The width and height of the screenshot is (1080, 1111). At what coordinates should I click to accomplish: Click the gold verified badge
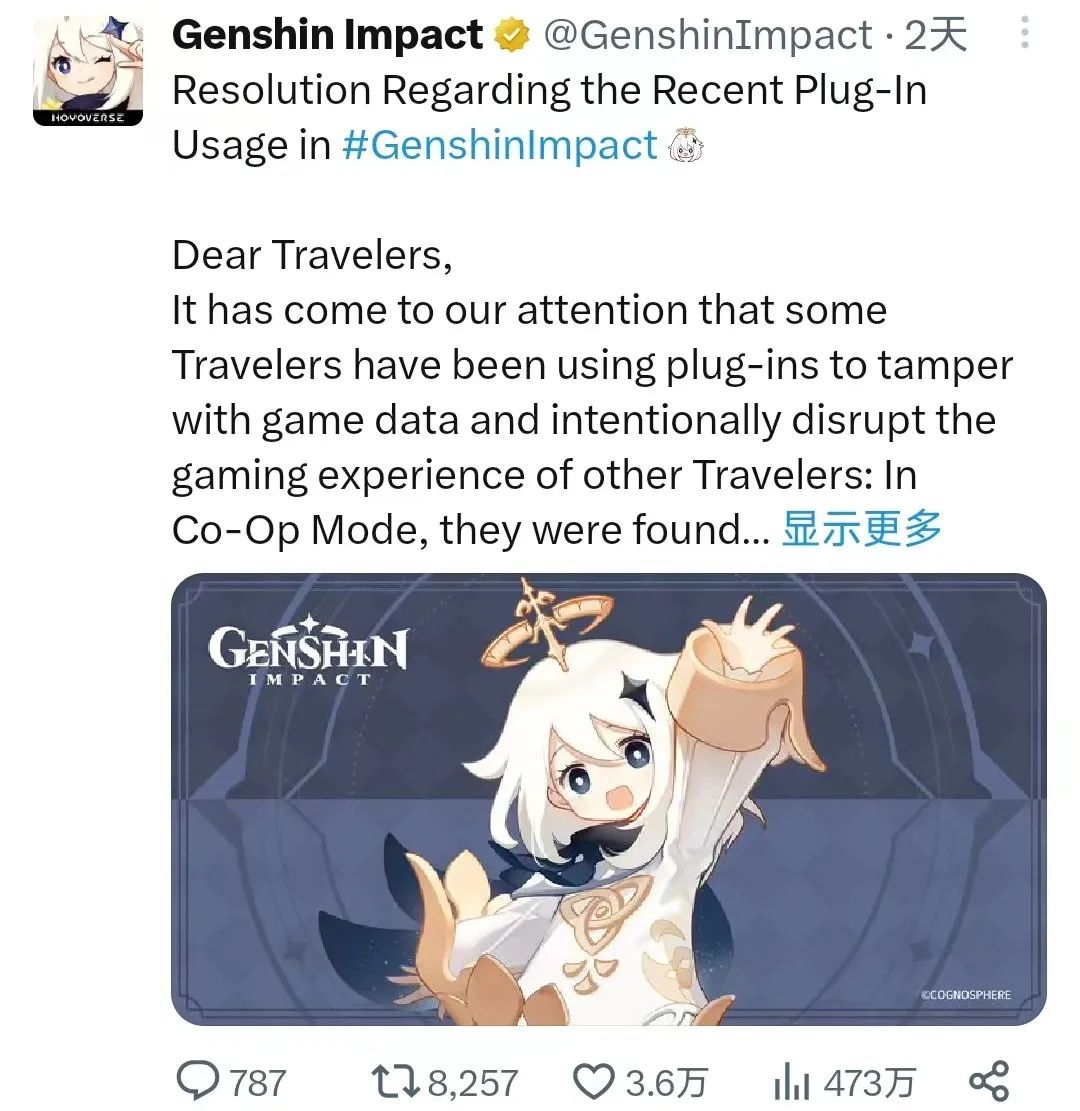pos(512,35)
